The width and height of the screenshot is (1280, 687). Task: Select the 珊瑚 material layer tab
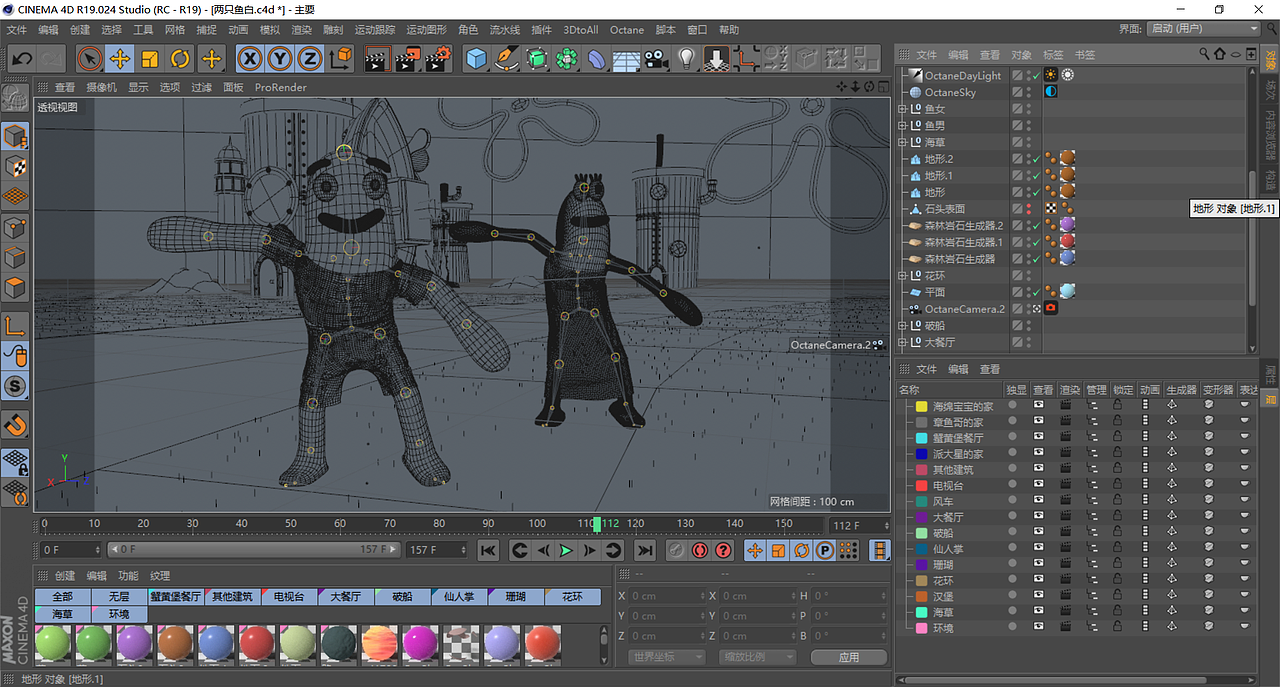click(516, 596)
